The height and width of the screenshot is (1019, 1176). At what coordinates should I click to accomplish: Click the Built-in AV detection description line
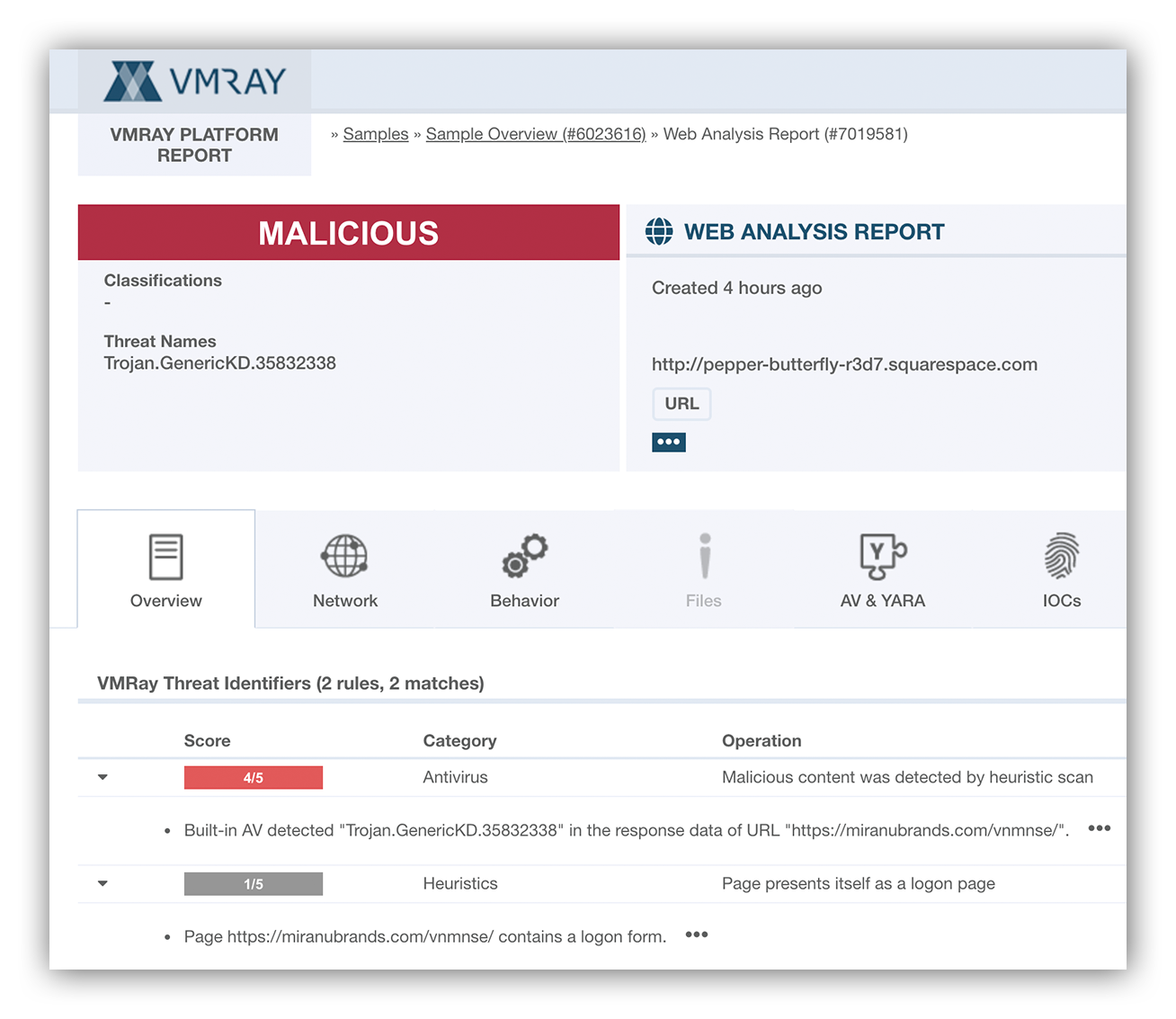point(627,830)
